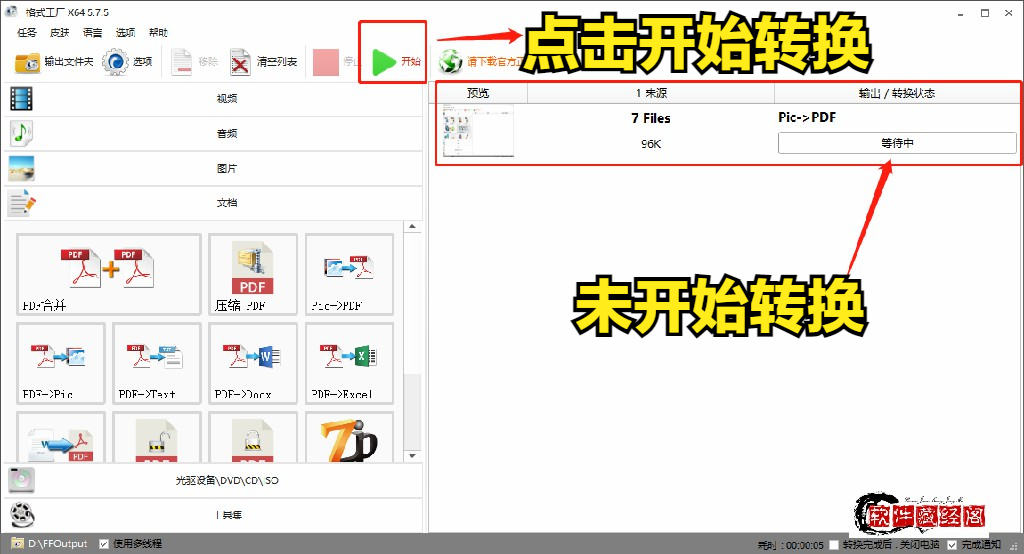Image resolution: width=1024 pixels, height=554 pixels.
Task: Select the 压缩 PDF compress tool
Action: tap(253, 274)
